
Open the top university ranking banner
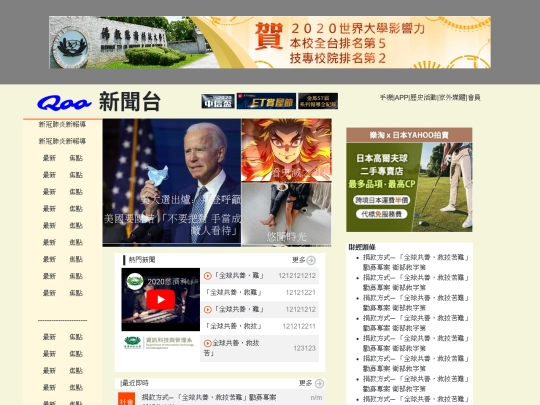coord(270,42)
